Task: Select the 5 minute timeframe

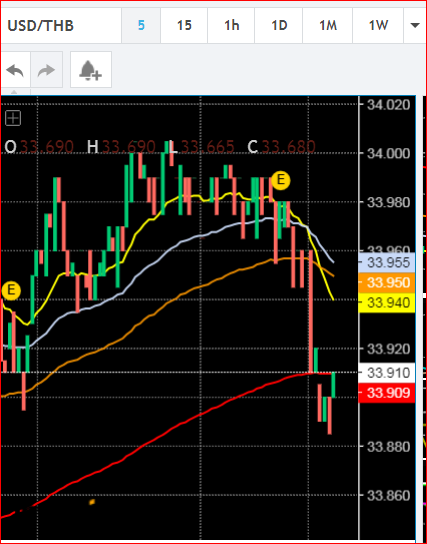Action: pos(141,26)
